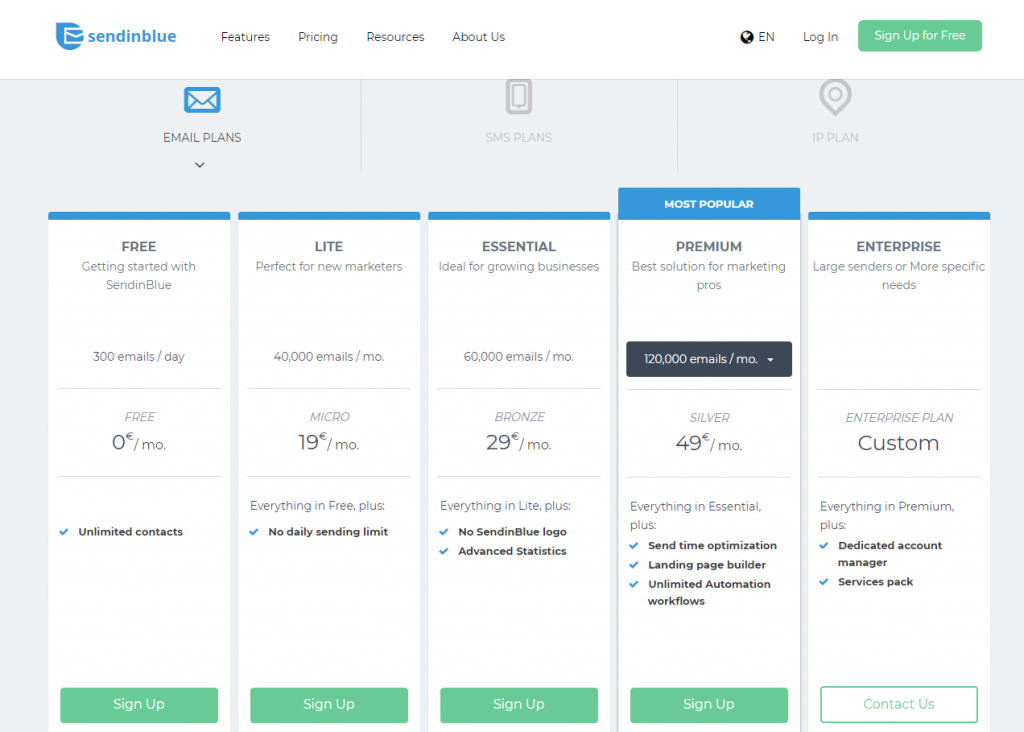This screenshot has height=732, width=1024.
Task: Click the Log In link
Action: point(820,37)
